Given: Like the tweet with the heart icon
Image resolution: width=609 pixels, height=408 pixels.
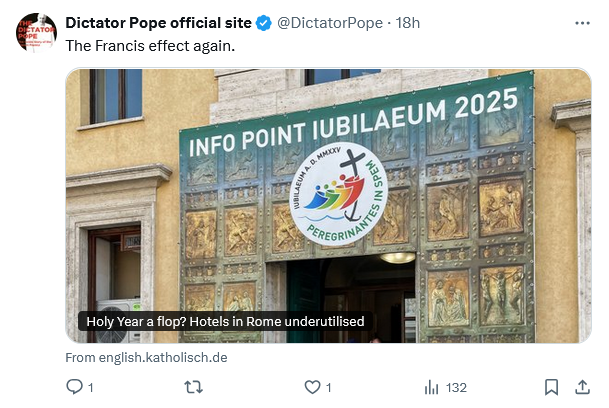Looking at the screenshot, I should (311, 387).
